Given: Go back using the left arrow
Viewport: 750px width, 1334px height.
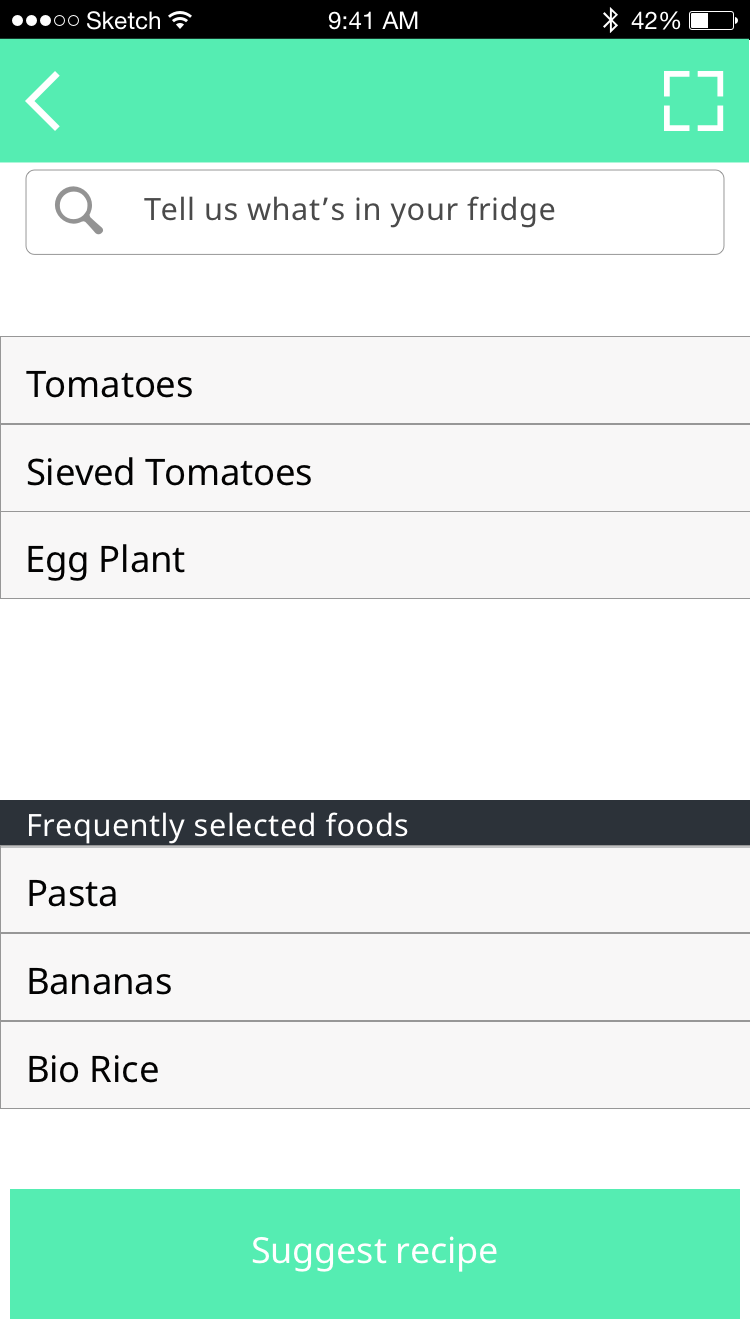Looking at the screenshot, I should pos(43,101).
